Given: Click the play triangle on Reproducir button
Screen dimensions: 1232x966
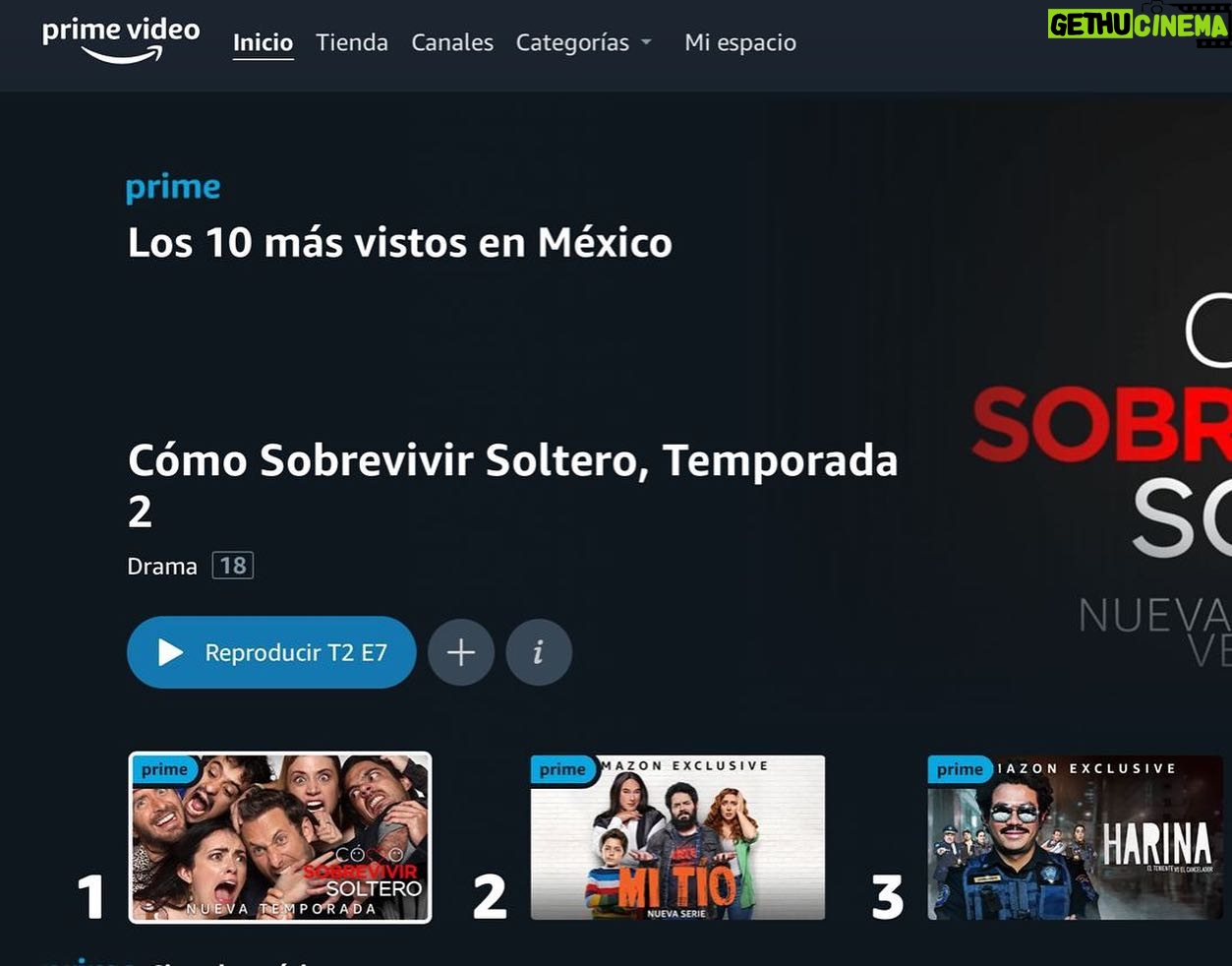Looking at the screenshot, I should coord(170,652).
